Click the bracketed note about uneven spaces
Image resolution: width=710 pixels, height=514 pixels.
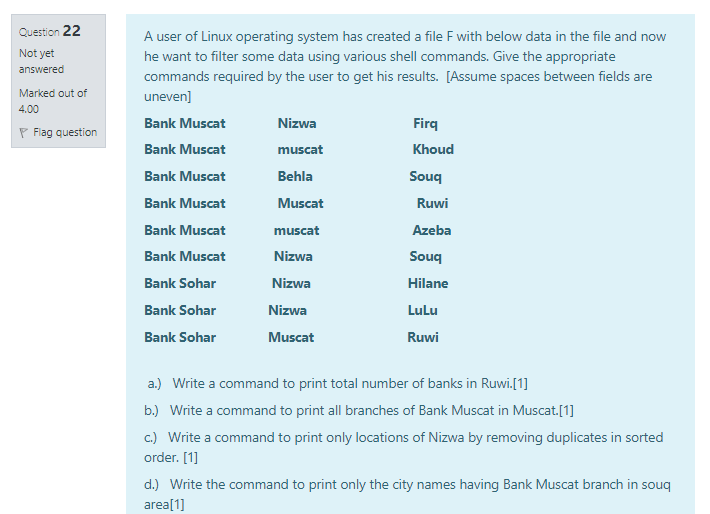(398, 86)
